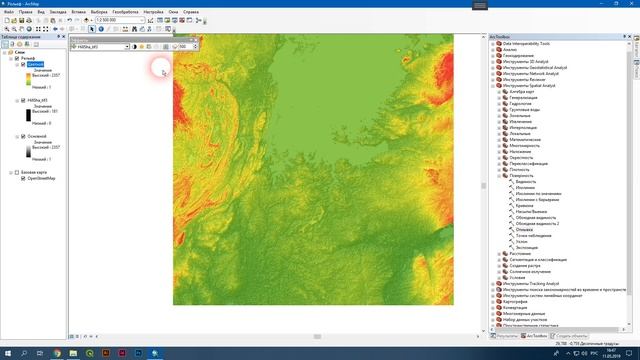Click the Цветной layer color ramp legend
The width and height of the screenshot is (640, 360).
pyautogui.click(x=28, y=79)
